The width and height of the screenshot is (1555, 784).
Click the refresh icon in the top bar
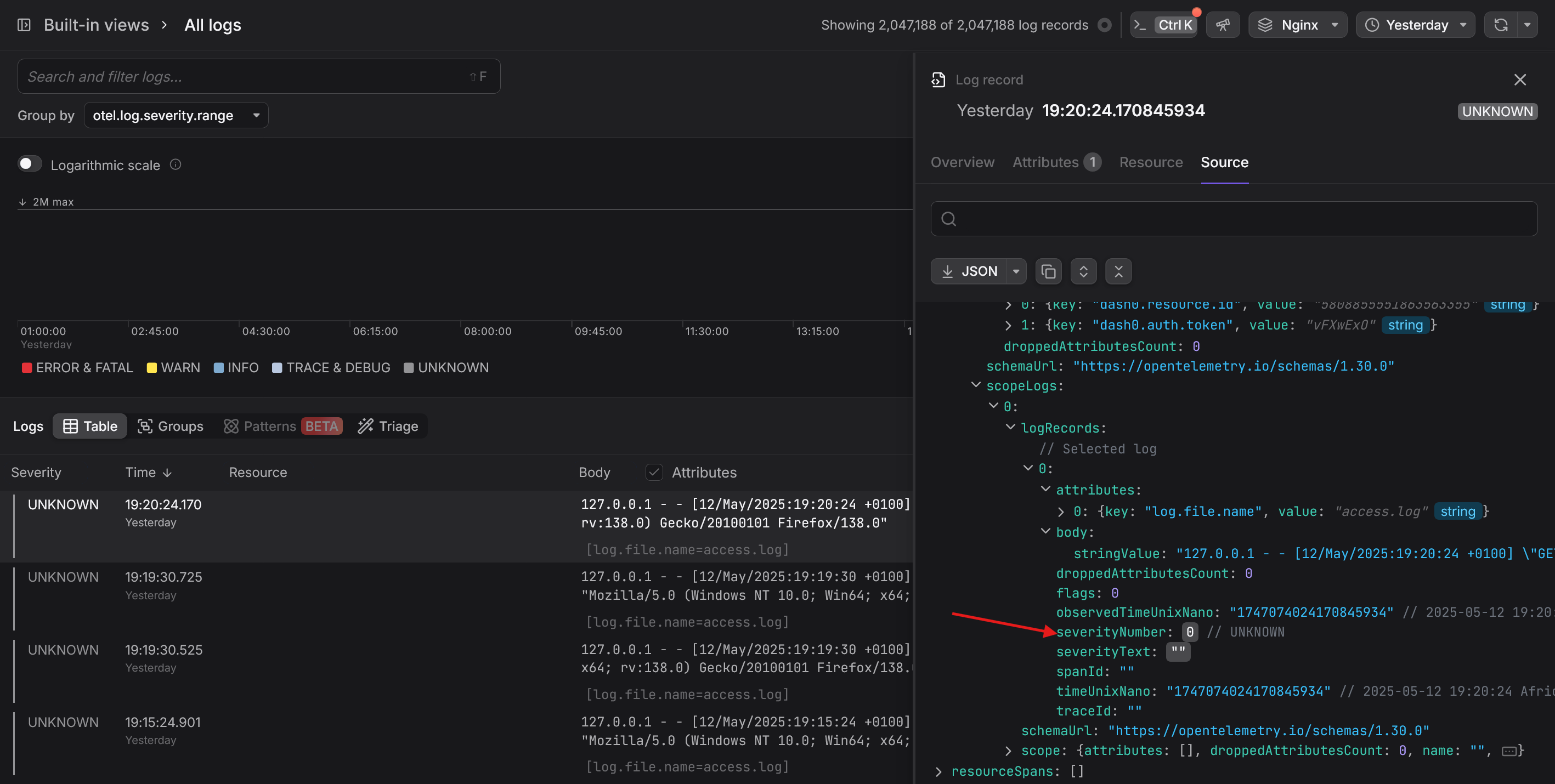coord(1501,25)
